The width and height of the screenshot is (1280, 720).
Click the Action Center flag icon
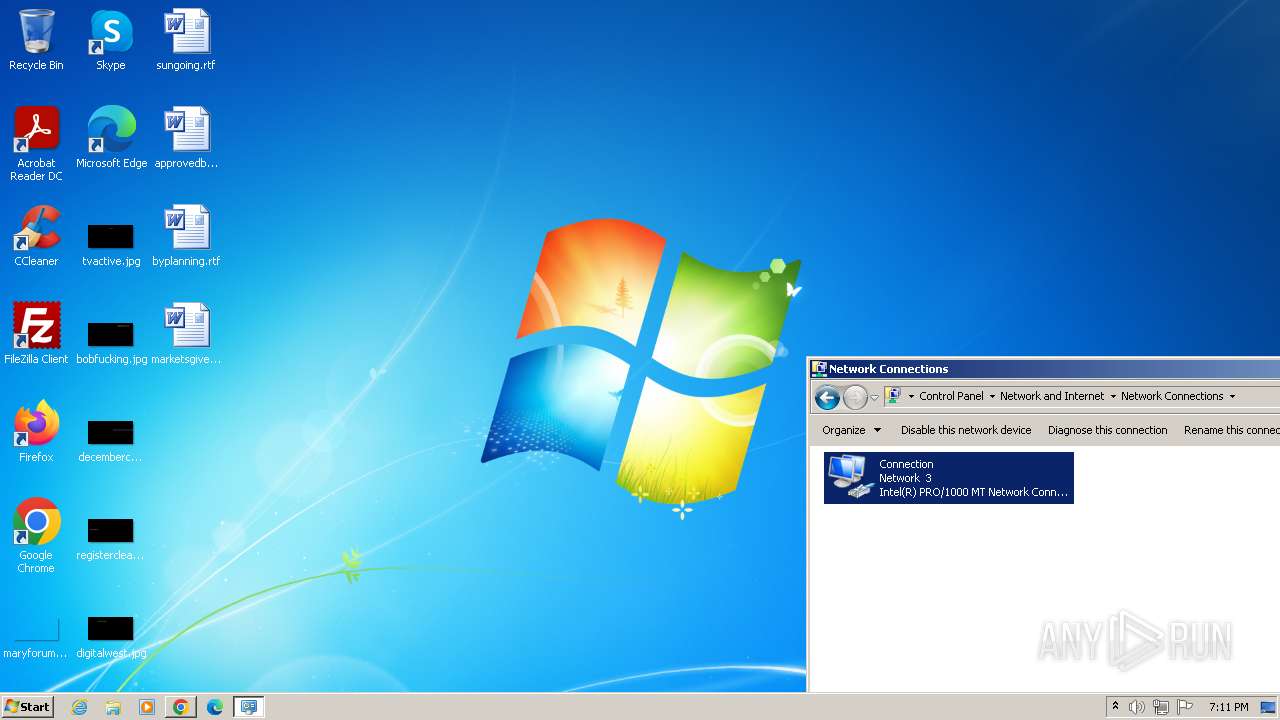1185,707
